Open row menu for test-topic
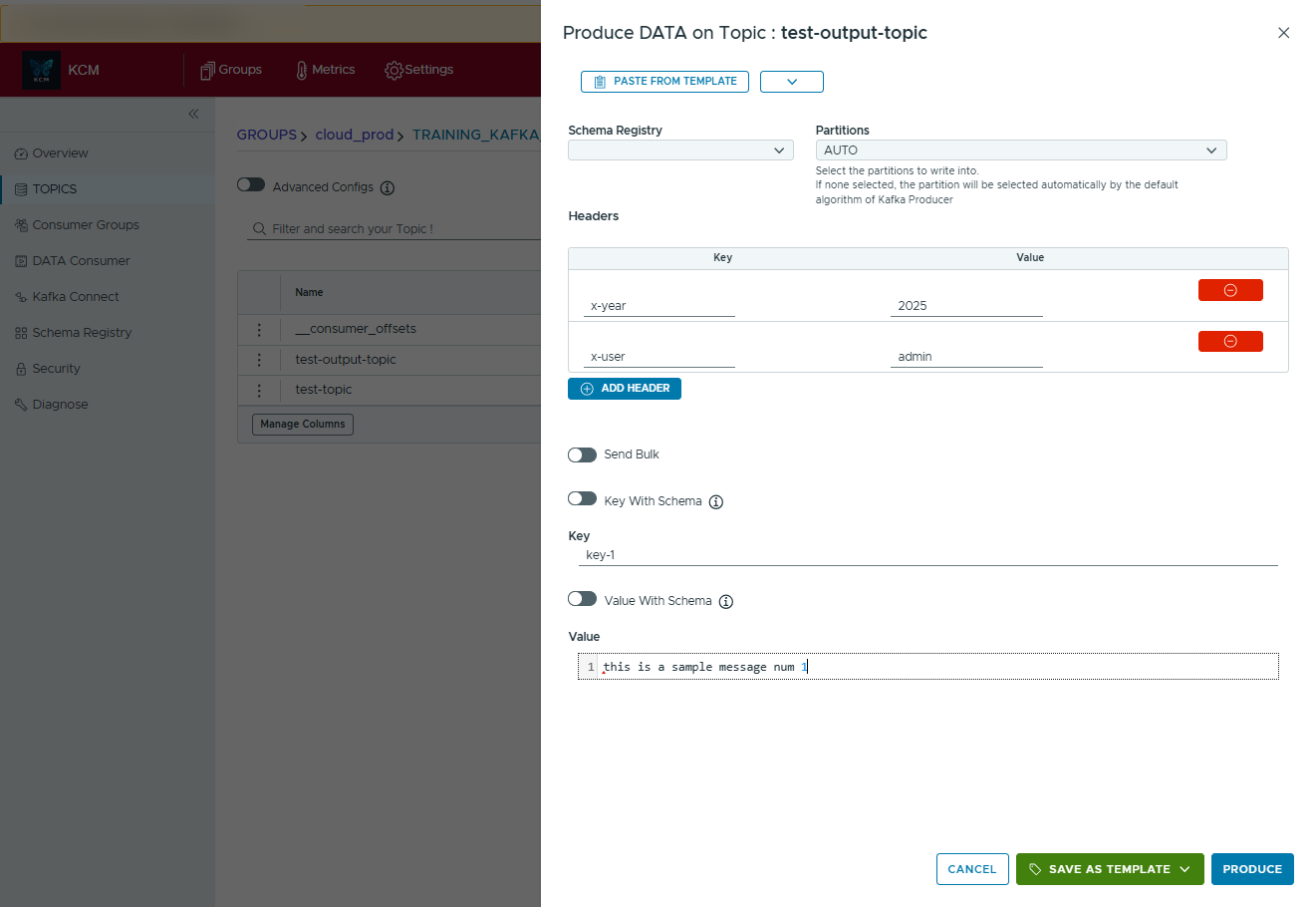This screenshot has height=907, width=1316. [259, 391]
